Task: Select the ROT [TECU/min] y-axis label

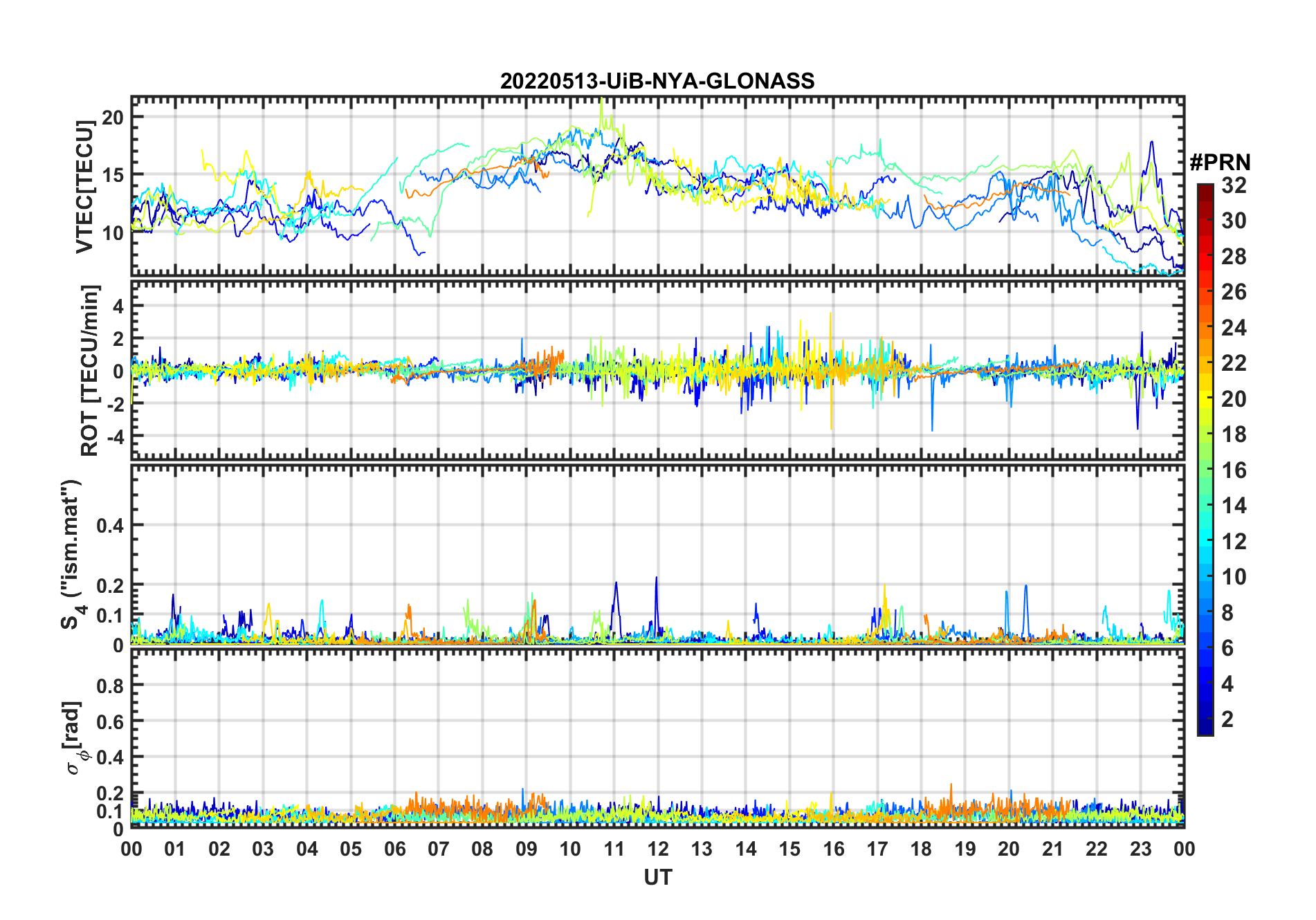Action: click(x=90, y=370)
